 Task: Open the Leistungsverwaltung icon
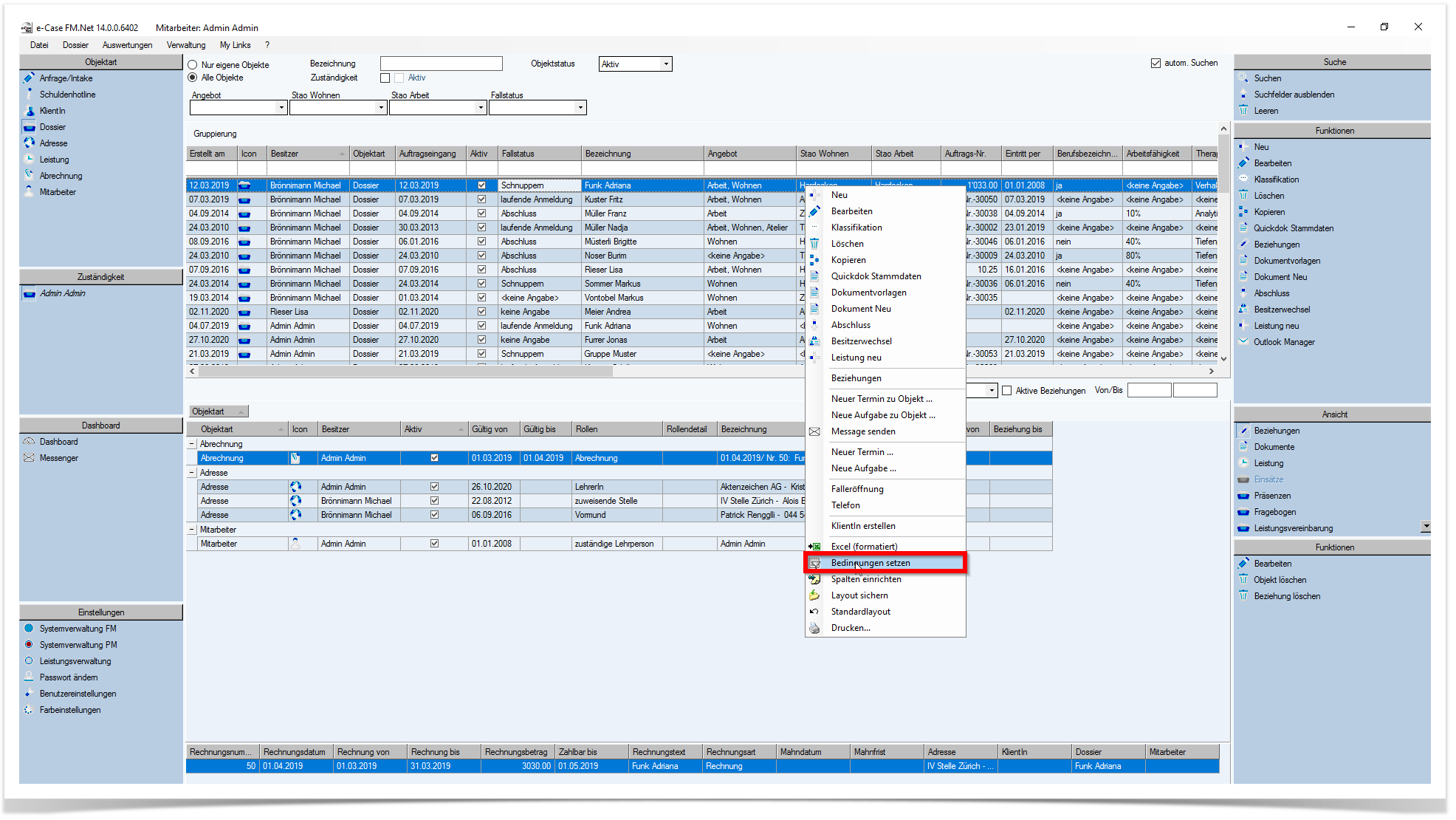coord(29,660)
